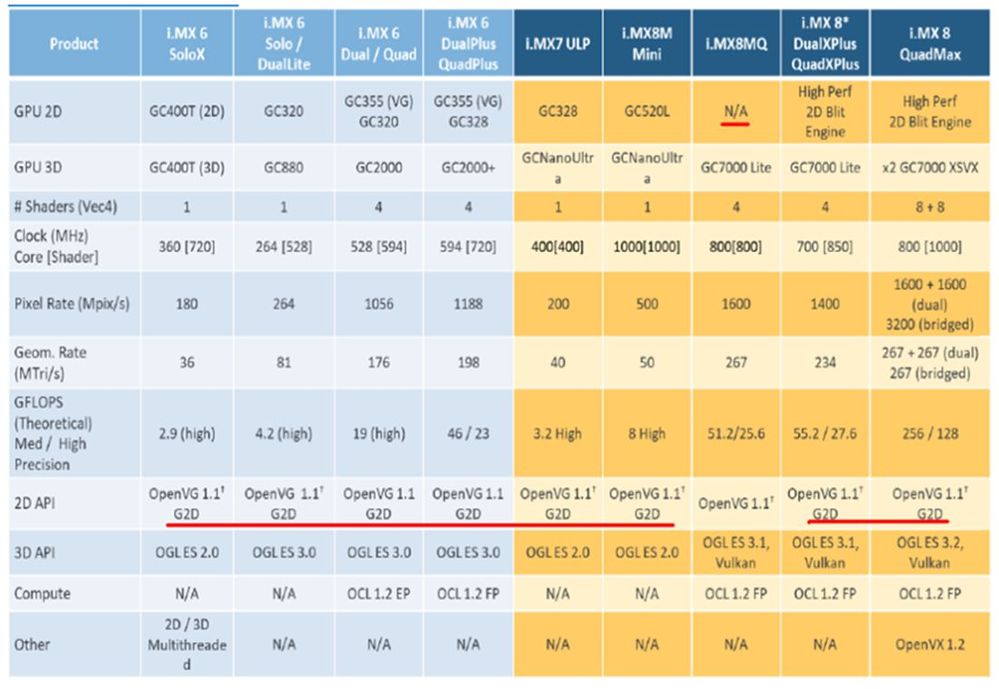Image resolution: width=999 pixels, height=689 pixels.
Task: Click the "1188" pixel rate cell
Action: click(x=468, y=303)
